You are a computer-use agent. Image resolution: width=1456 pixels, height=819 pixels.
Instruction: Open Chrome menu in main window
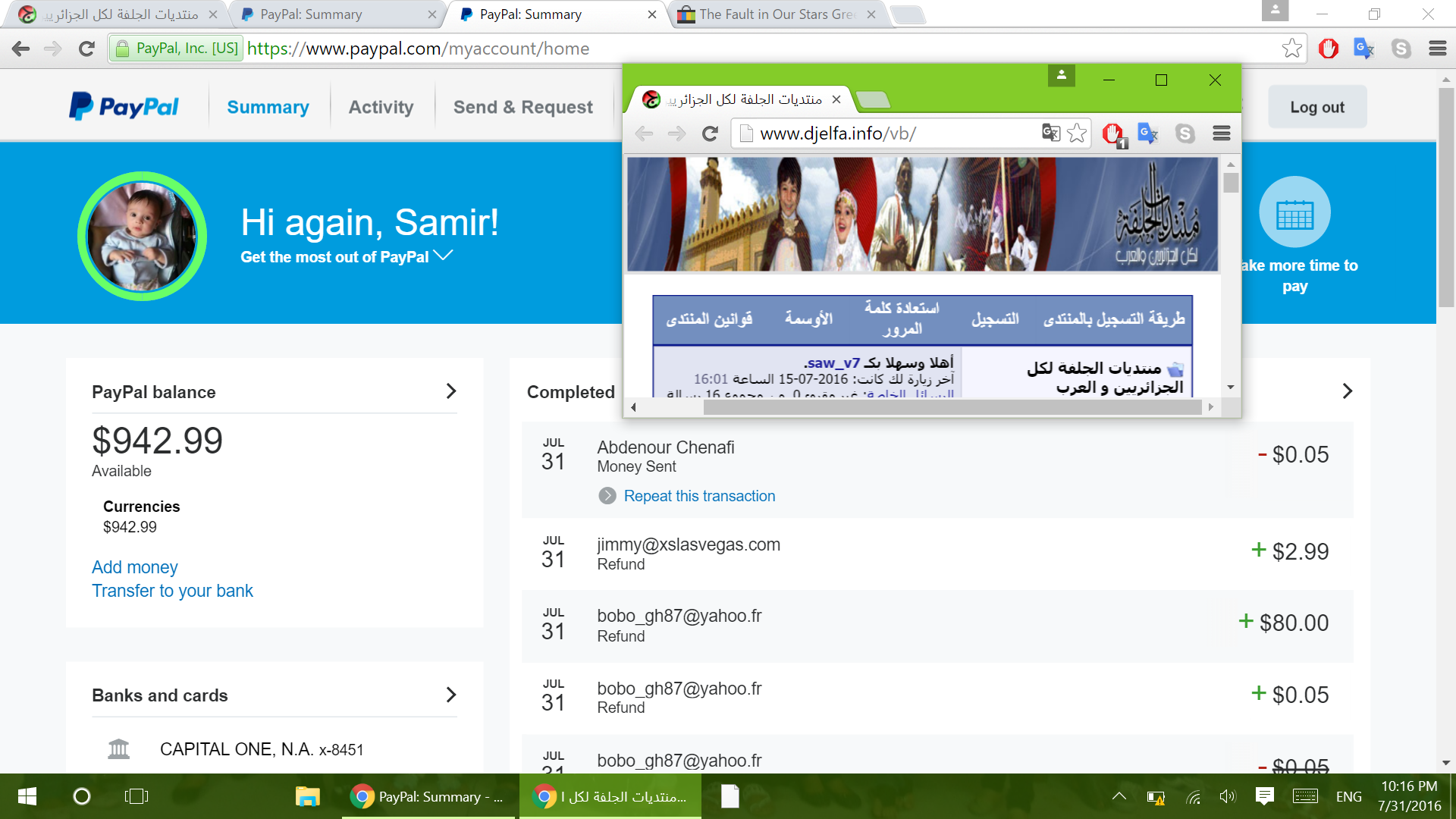(x=1438, y=49)
